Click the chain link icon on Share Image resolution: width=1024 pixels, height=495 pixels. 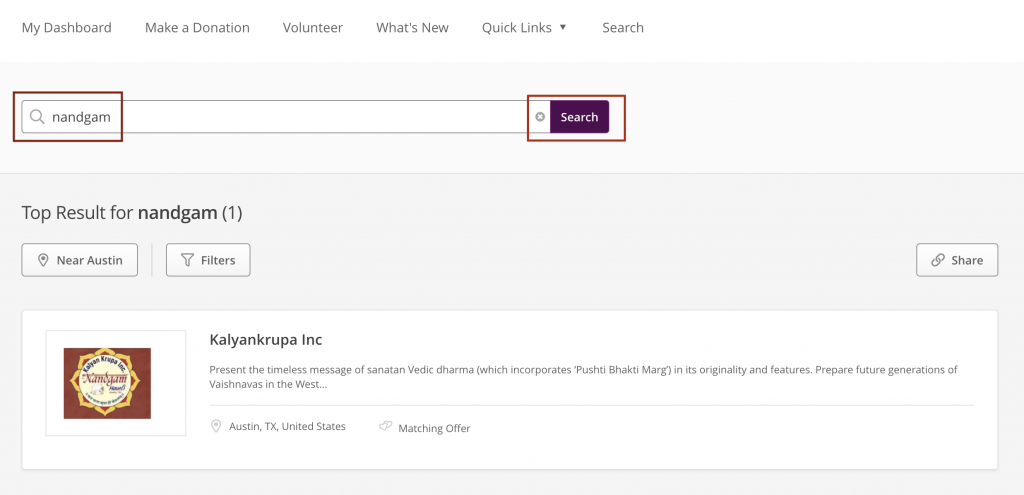point(937,260)
